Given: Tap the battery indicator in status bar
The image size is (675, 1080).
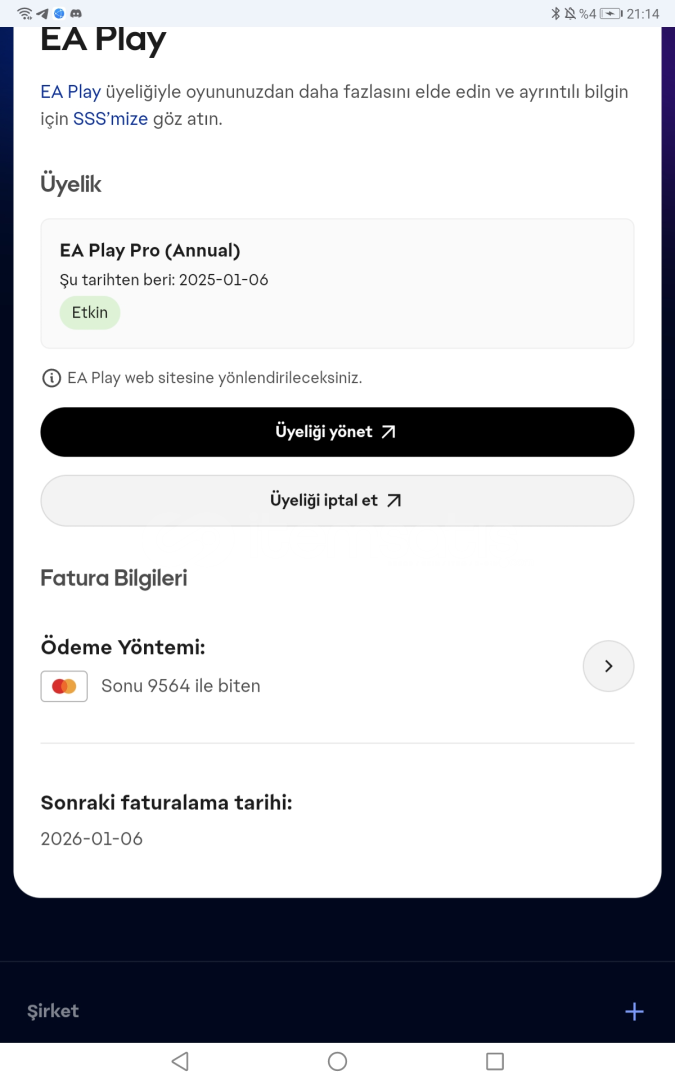Looking at the screenshot, I should (611, 13).
